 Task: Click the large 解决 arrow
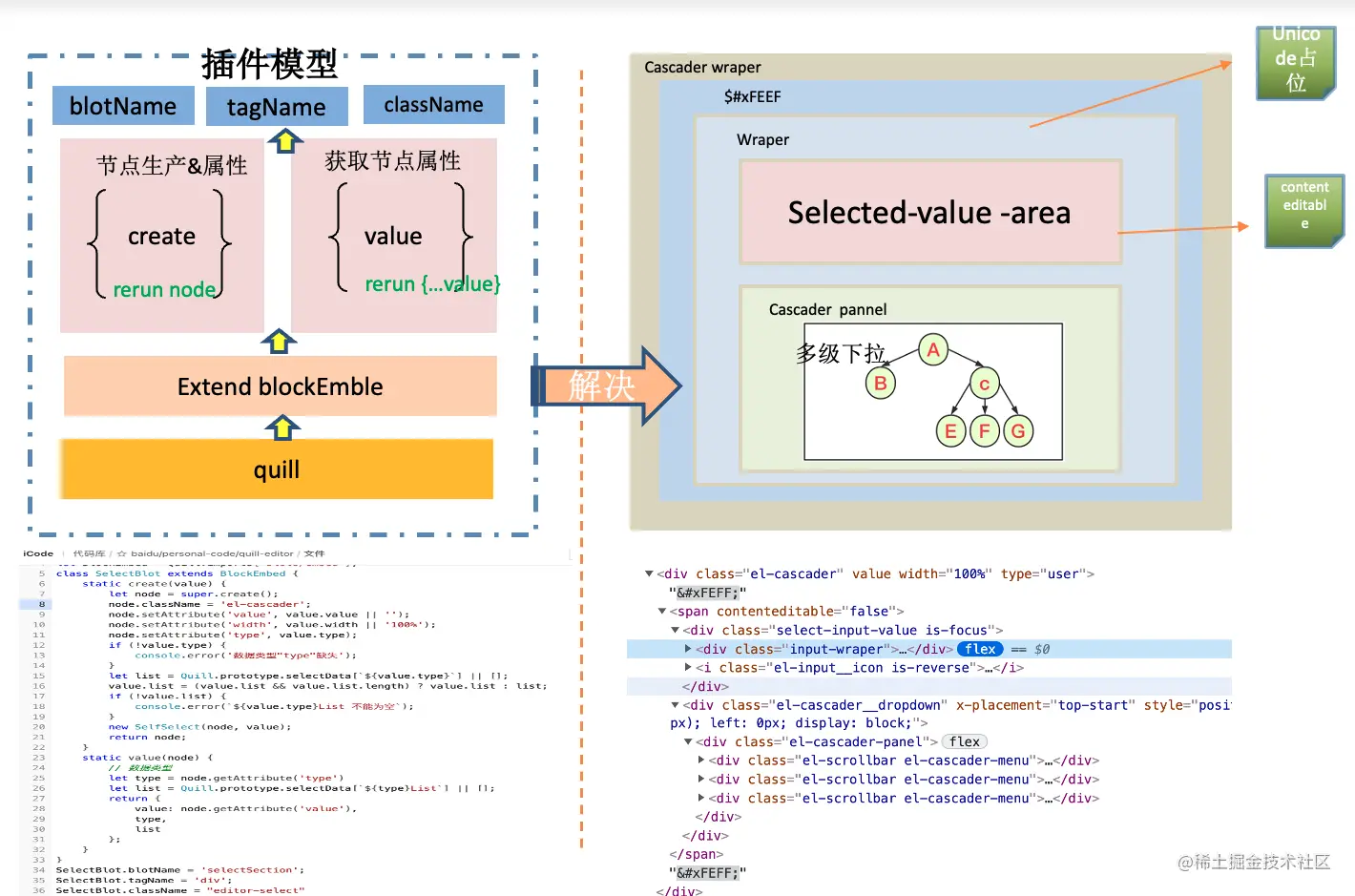coord(607,385)
